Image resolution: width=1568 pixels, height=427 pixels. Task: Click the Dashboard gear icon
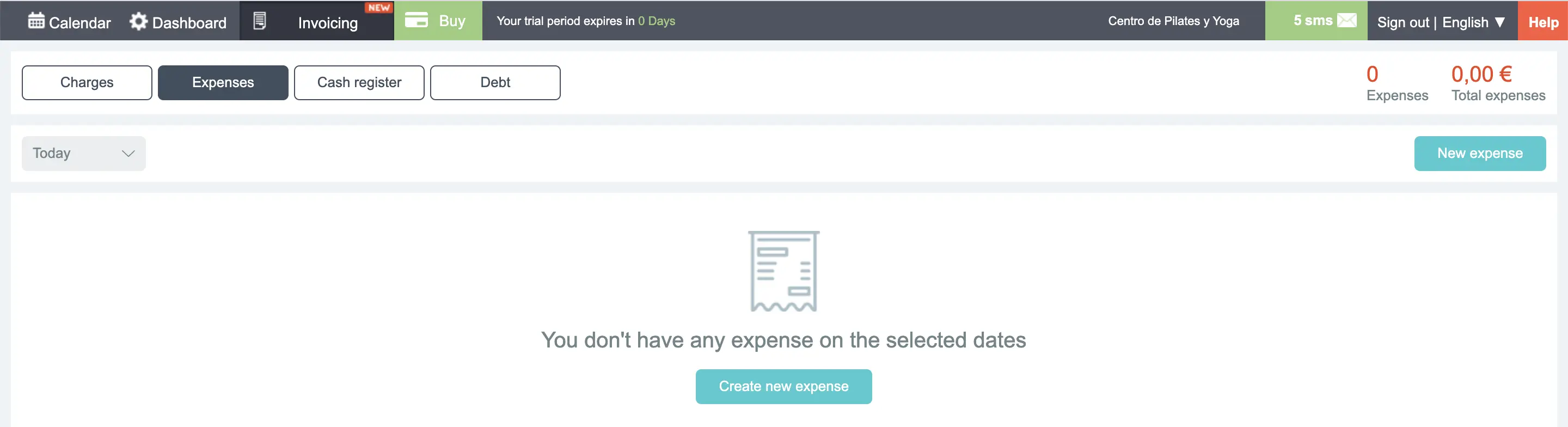click(x=138, y=21)
